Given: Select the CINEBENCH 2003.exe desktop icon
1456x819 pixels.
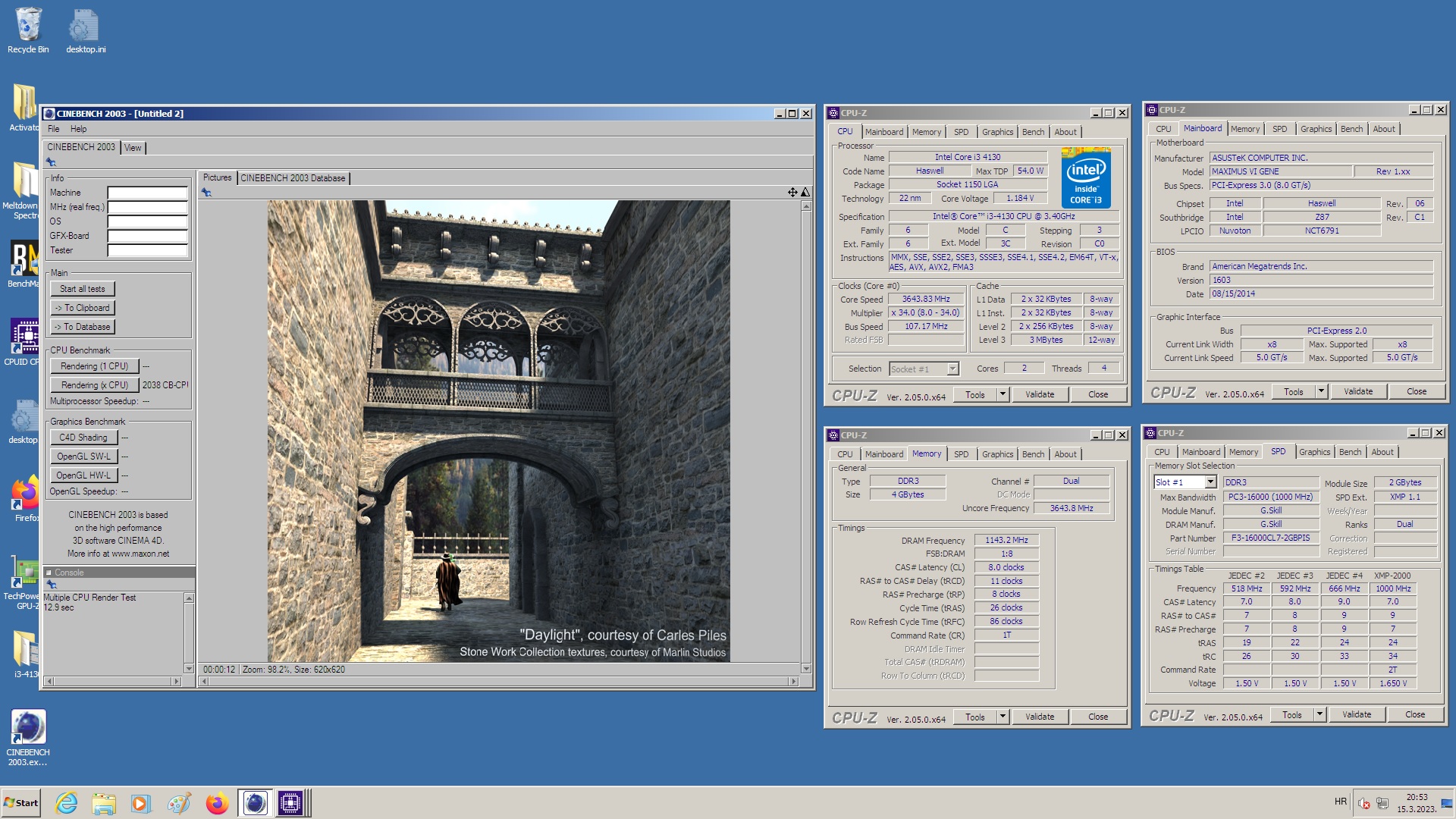Looking at the screenshot, I should [x=28, y=737].
